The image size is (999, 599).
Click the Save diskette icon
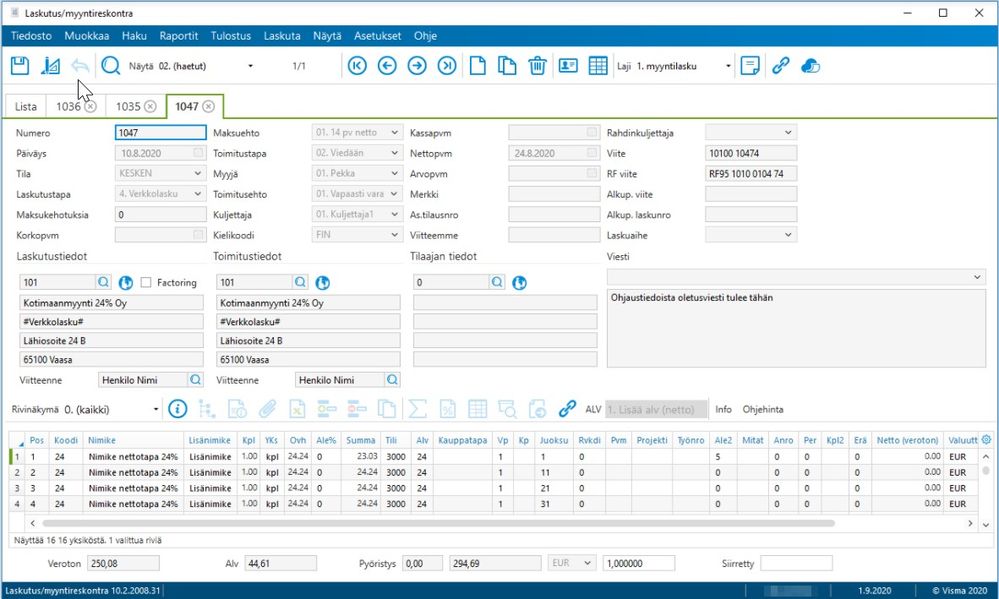tap(19, 66)
